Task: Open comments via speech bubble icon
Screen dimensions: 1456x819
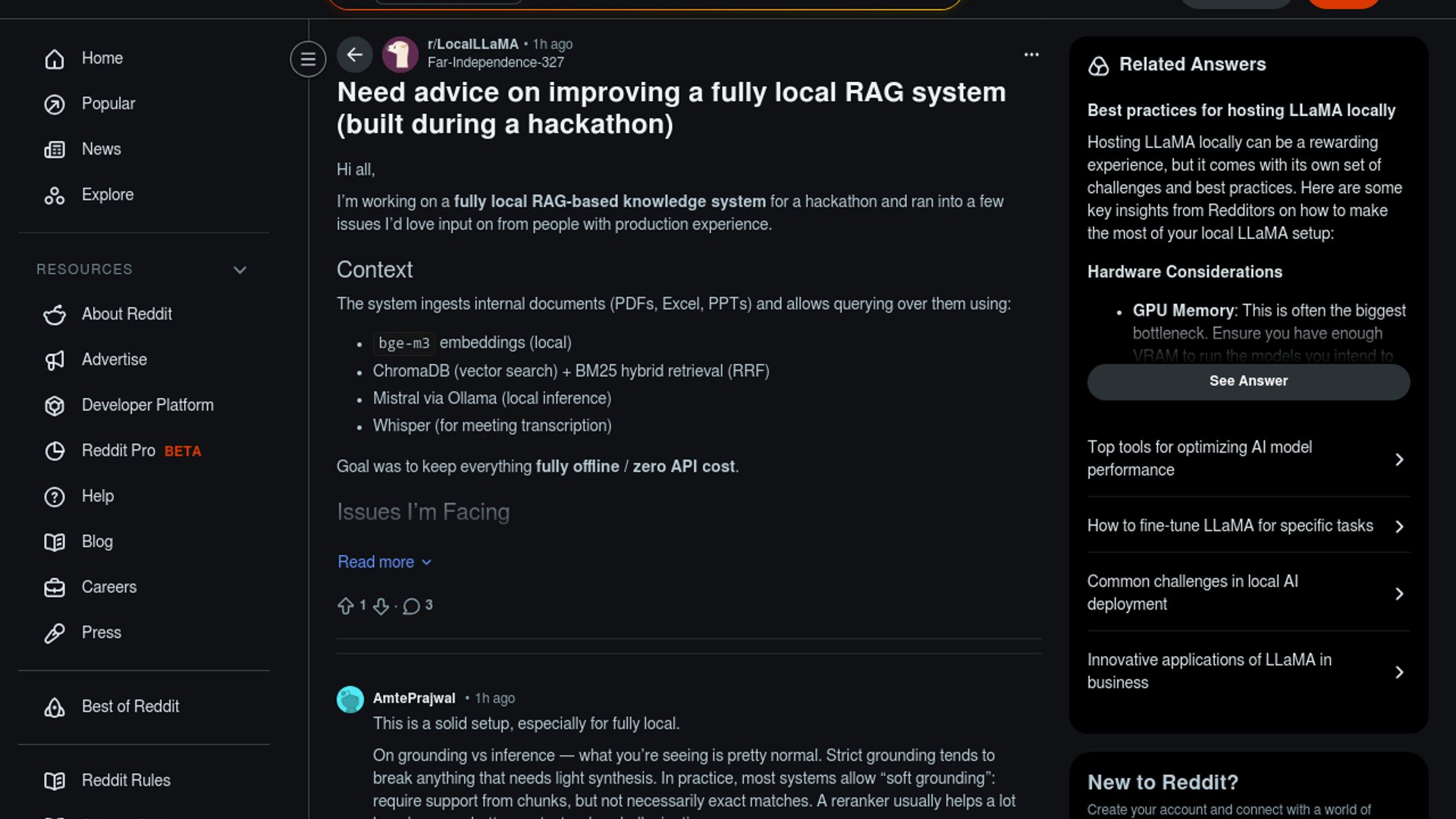Action: [x=411, y=606]
